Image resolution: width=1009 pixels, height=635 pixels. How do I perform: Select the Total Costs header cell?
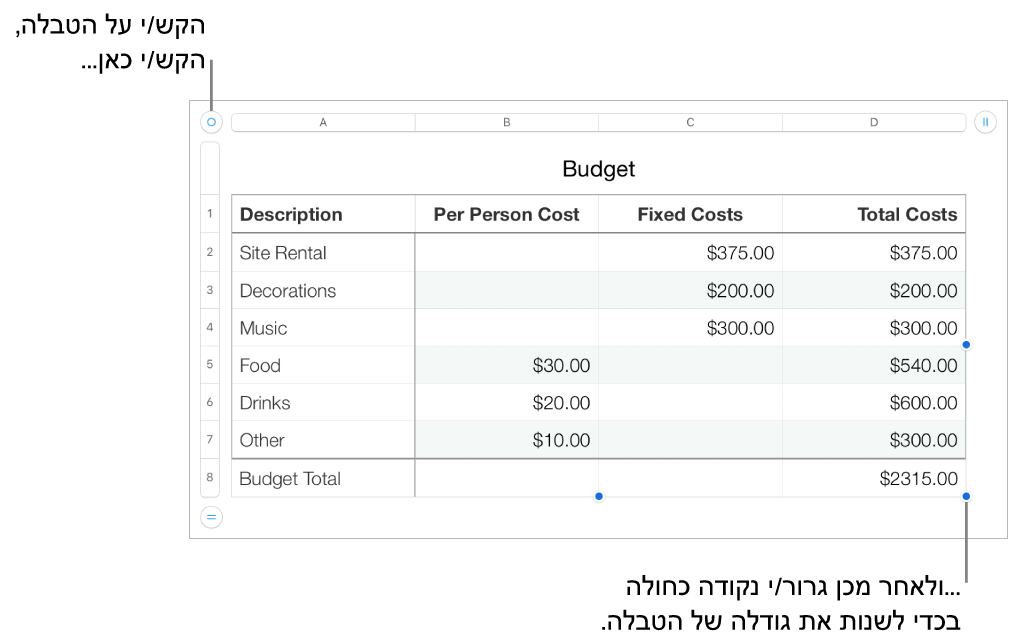pyautogui.click(x=874, y=214)
